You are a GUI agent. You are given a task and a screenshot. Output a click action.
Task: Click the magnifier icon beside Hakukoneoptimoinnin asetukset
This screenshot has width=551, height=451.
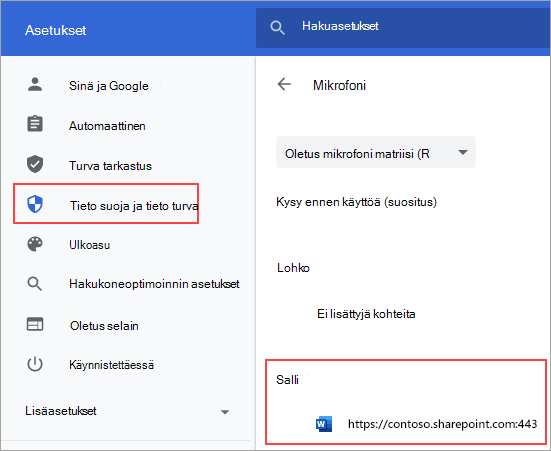tap(35, 284)
